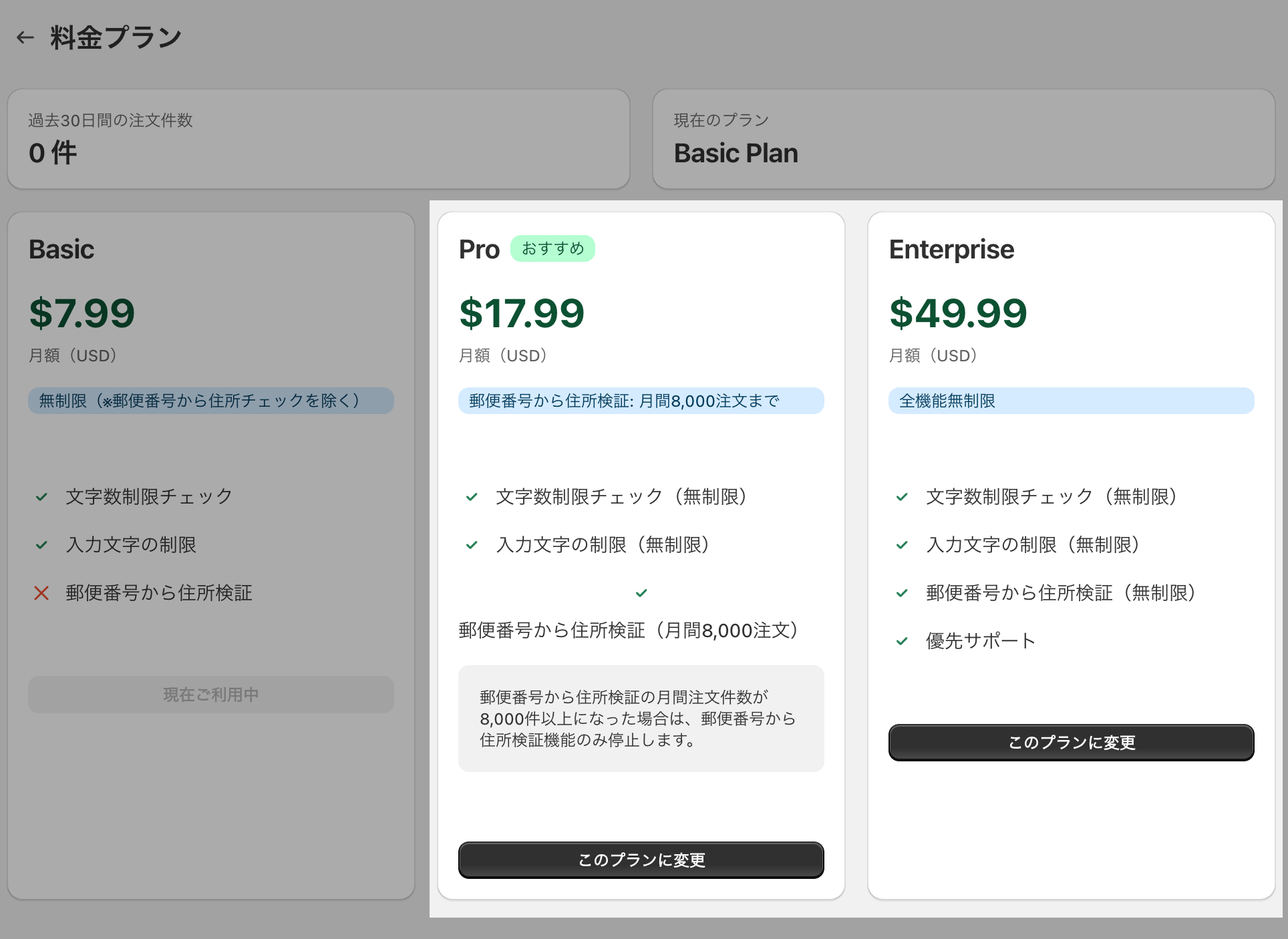Click the checkmark beside Enterprise 郵便番号から住所検証（無制限）
The height and width of the screenshot is (939, 1288).
[902, 593]
